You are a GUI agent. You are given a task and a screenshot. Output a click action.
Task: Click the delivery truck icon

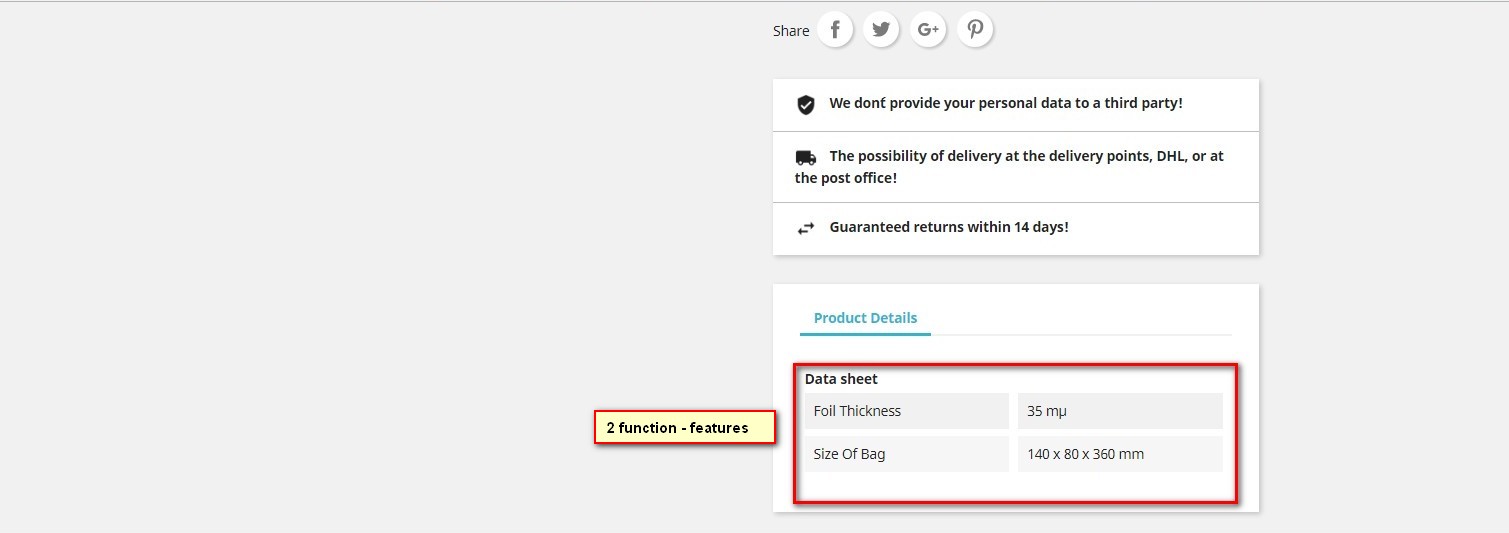click(806, 157)
